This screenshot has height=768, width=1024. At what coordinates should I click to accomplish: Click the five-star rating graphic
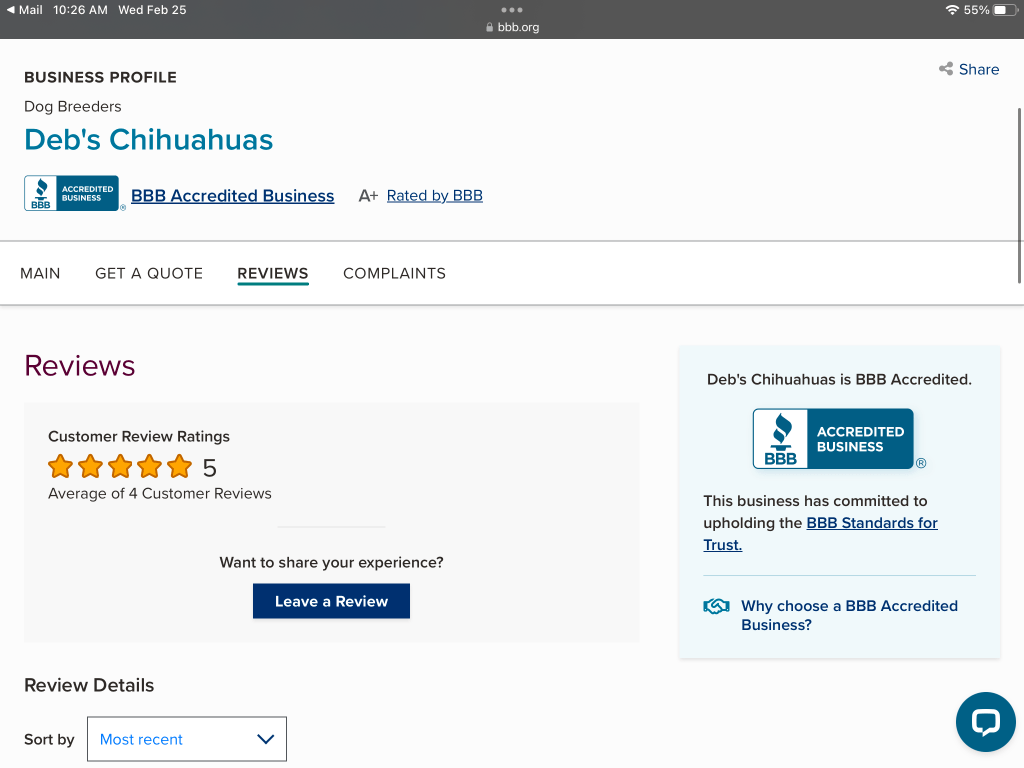click(120, 467)
